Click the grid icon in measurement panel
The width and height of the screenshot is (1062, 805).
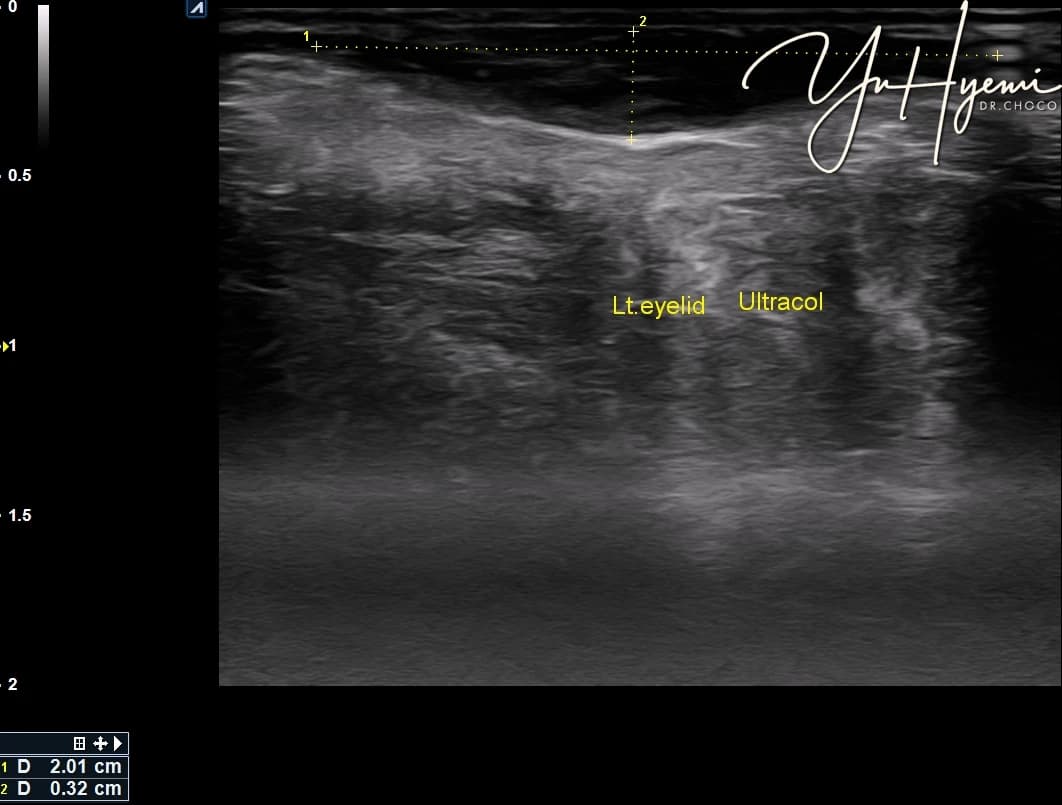(x=79, y=743)
